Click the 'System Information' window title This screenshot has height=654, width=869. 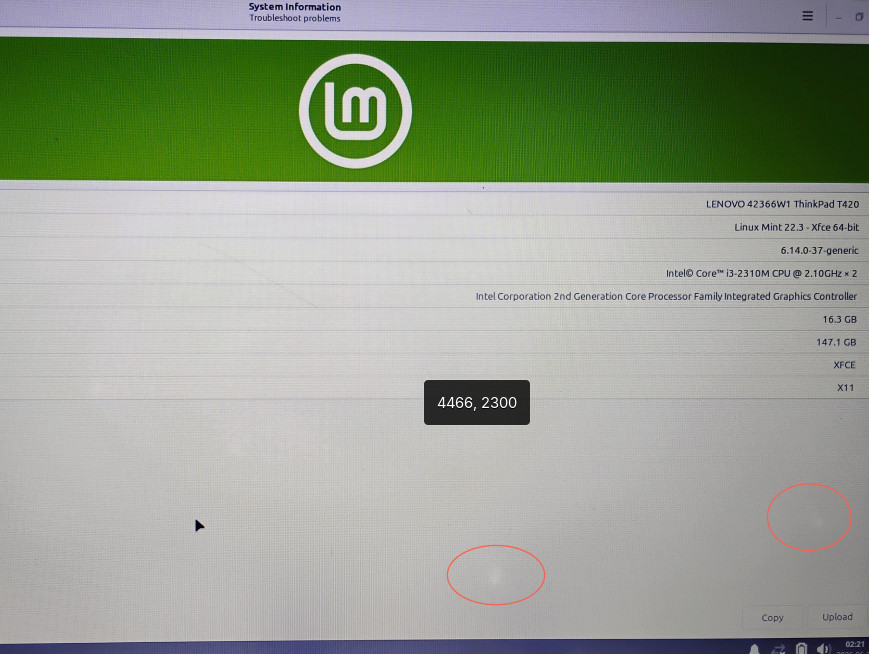tap(294, 7)
